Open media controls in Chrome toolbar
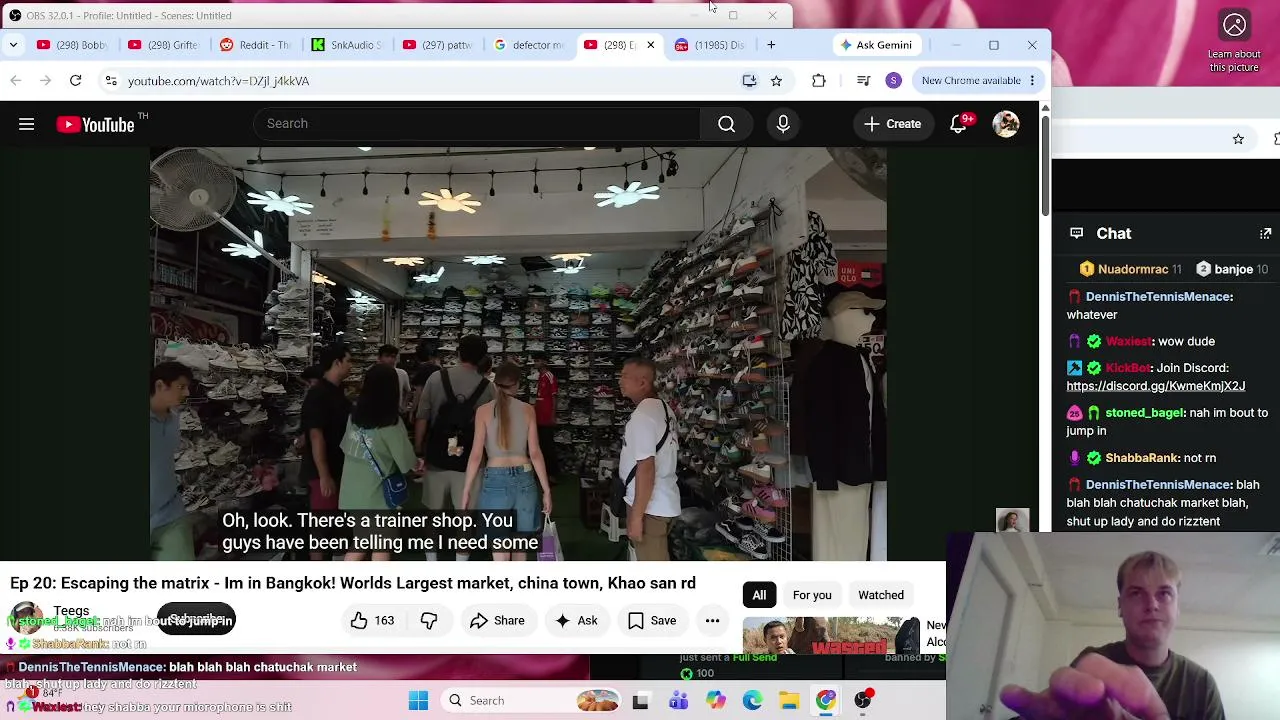 coord(864,80)
